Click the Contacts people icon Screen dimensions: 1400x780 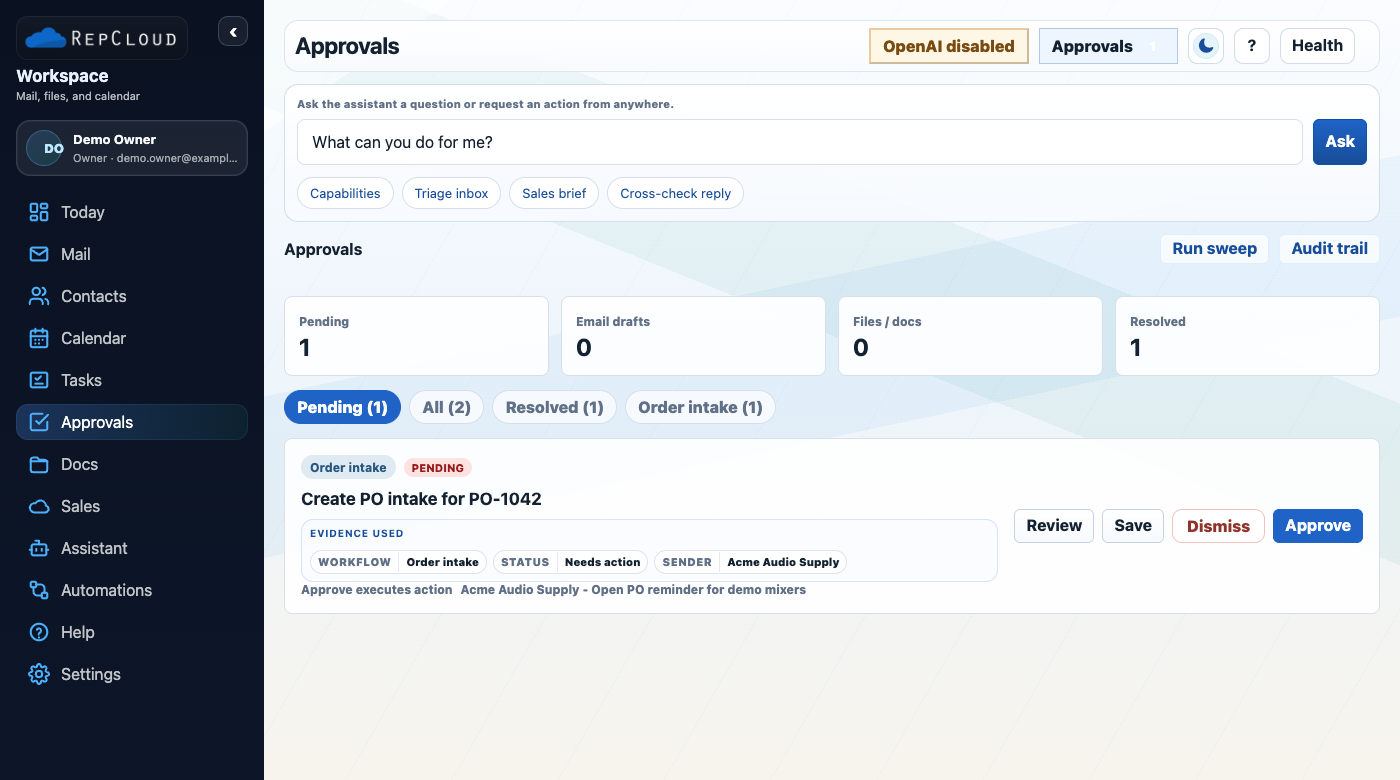[x=39, y=296]
